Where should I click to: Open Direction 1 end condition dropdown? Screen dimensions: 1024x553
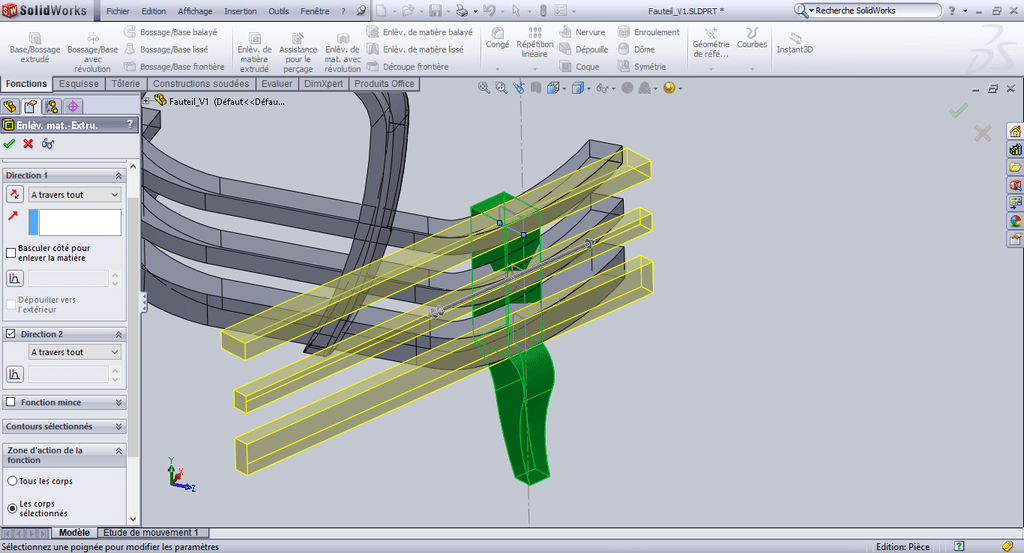pyautogui.click(x=74, y=195)
